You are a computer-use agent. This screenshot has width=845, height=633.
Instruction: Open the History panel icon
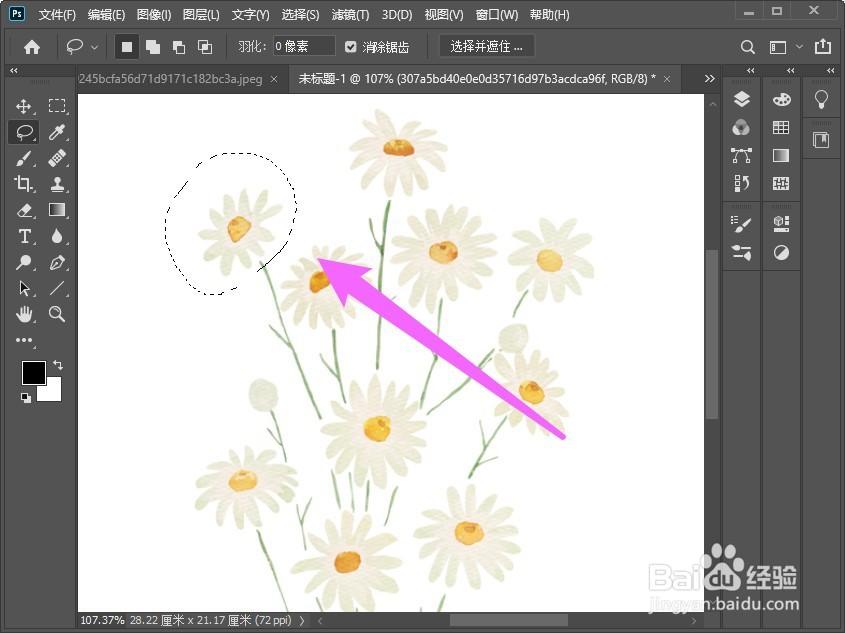[x=742, y=184]
